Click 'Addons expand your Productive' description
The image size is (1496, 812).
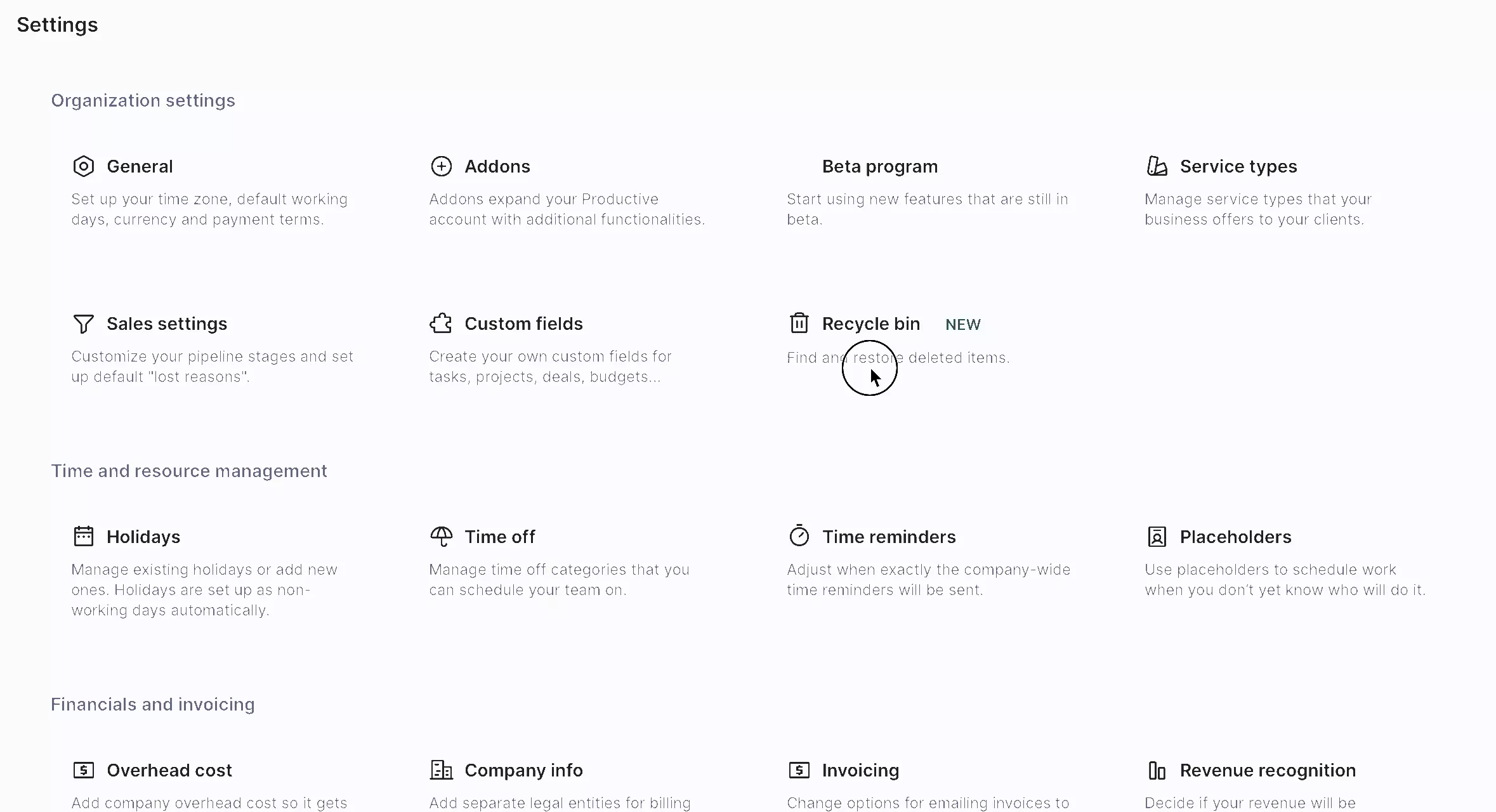click(x=567, y=209)
